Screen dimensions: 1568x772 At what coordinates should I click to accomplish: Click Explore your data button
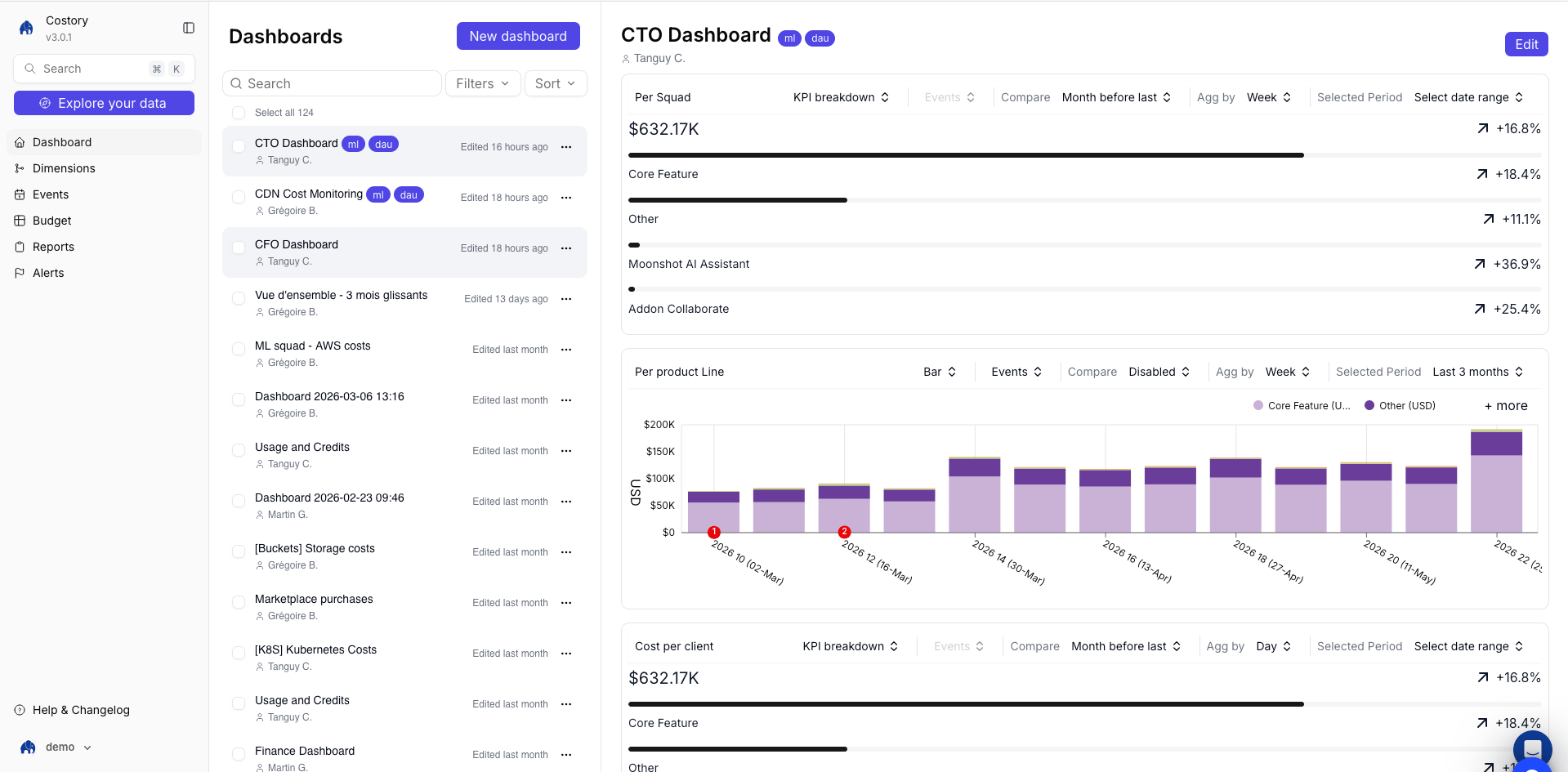104,103
